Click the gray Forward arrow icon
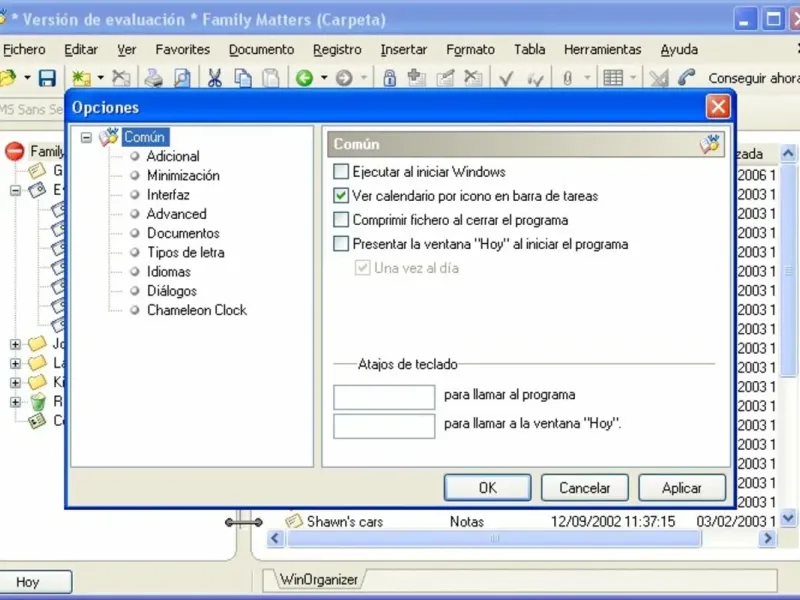800x600 pixels. point(344,78)
